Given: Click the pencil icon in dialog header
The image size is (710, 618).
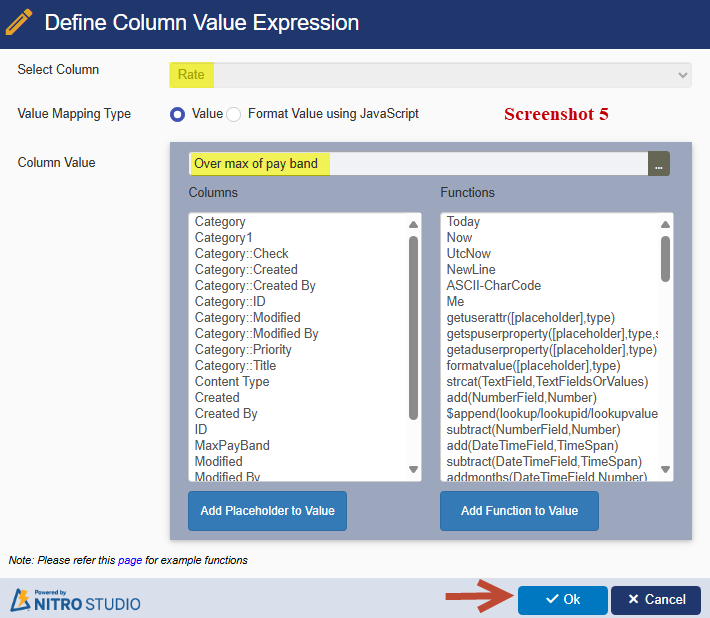Looking at the screenshot, I should click(x=19, y=22).
